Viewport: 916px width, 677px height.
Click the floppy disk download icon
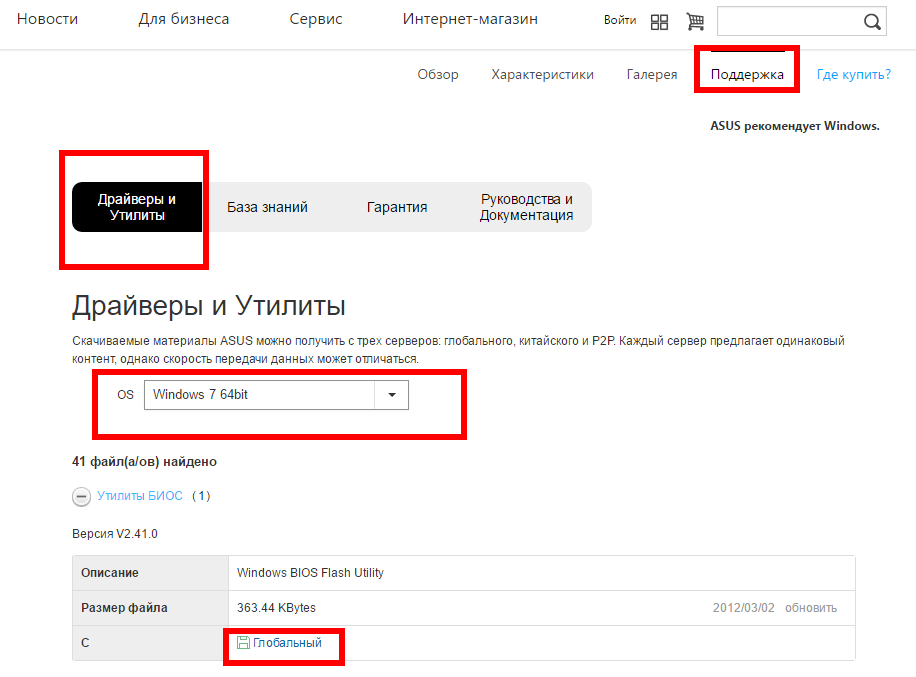pyautogui.click(x=243, y=643)
